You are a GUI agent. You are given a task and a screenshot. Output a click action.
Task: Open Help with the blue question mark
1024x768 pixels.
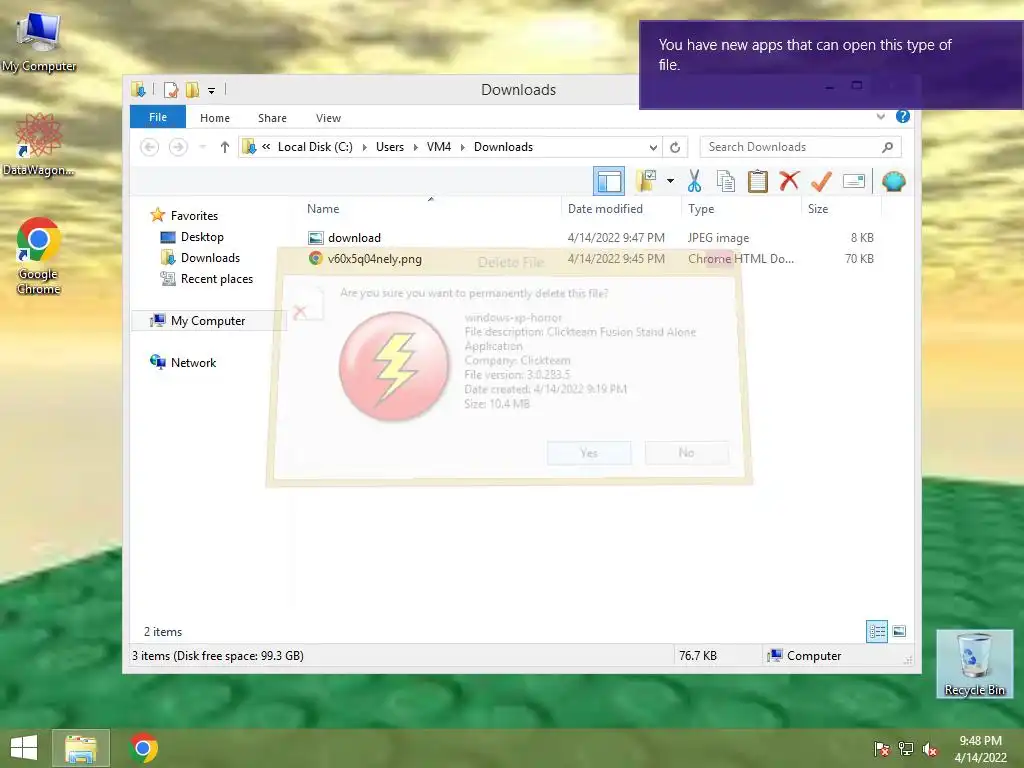(x=903, y=116)
